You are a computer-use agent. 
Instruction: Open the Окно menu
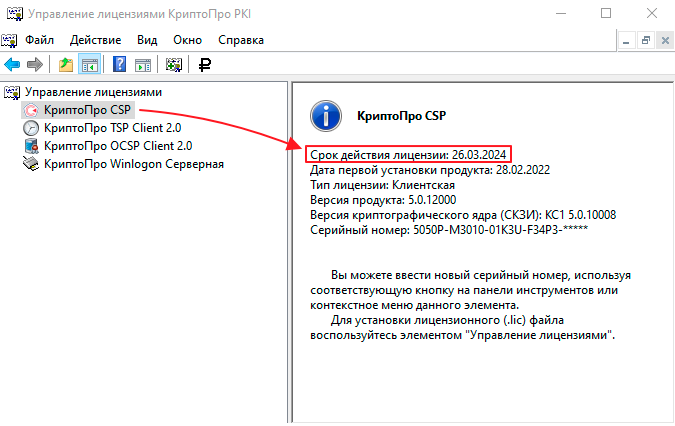187,40
